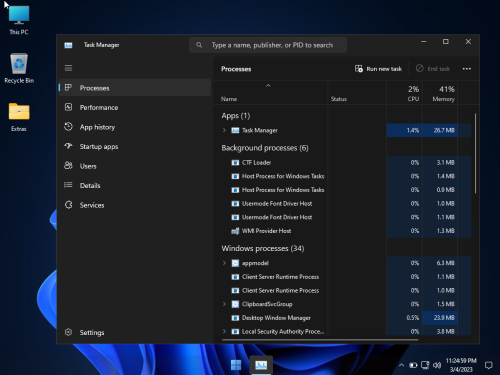Open the Details page
500x375 pixels.
coord(135,185)
